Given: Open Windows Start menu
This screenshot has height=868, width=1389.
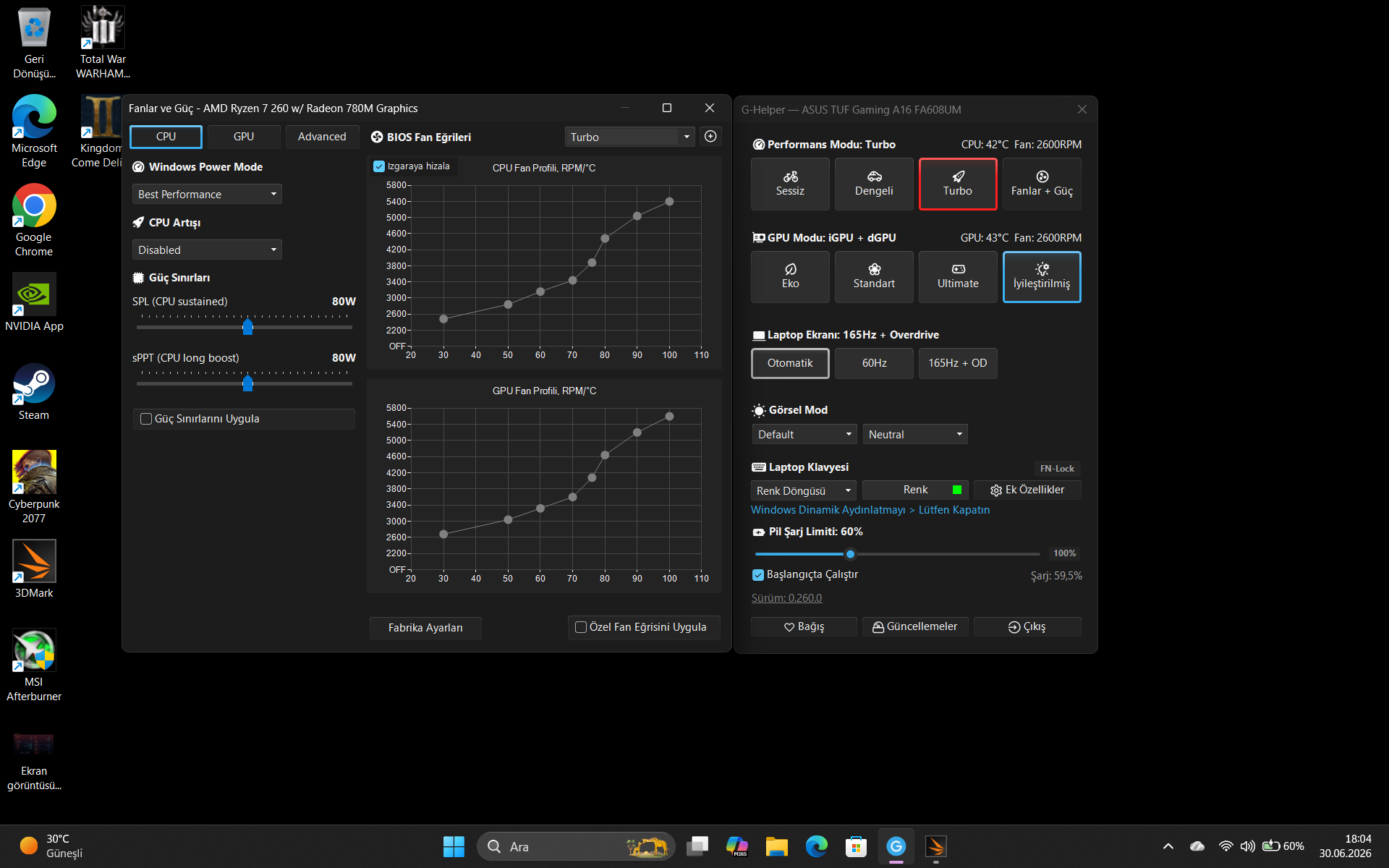Looking at the screenshot, I should click(454, 846).
